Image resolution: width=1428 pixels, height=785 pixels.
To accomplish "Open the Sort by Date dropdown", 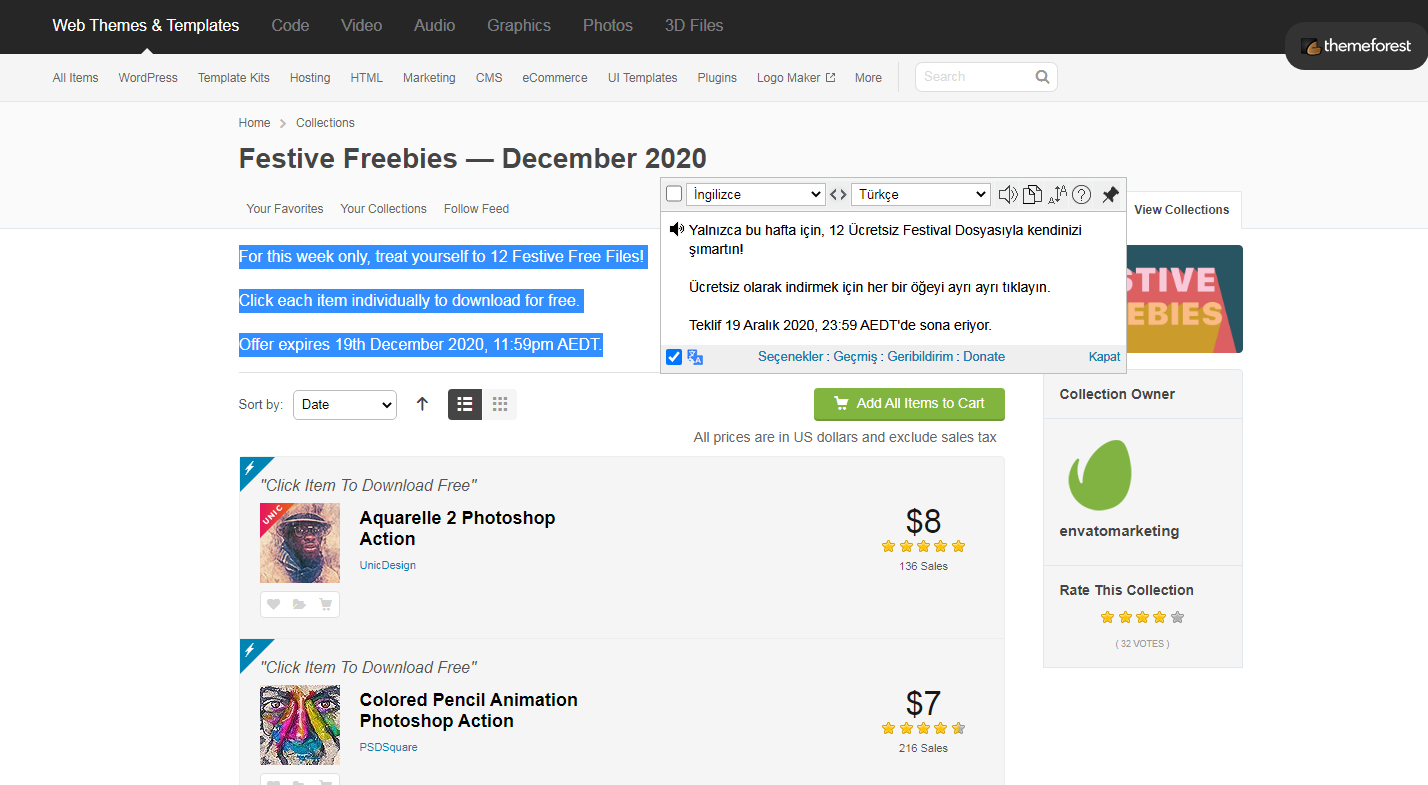I will (x=345, y=404).
